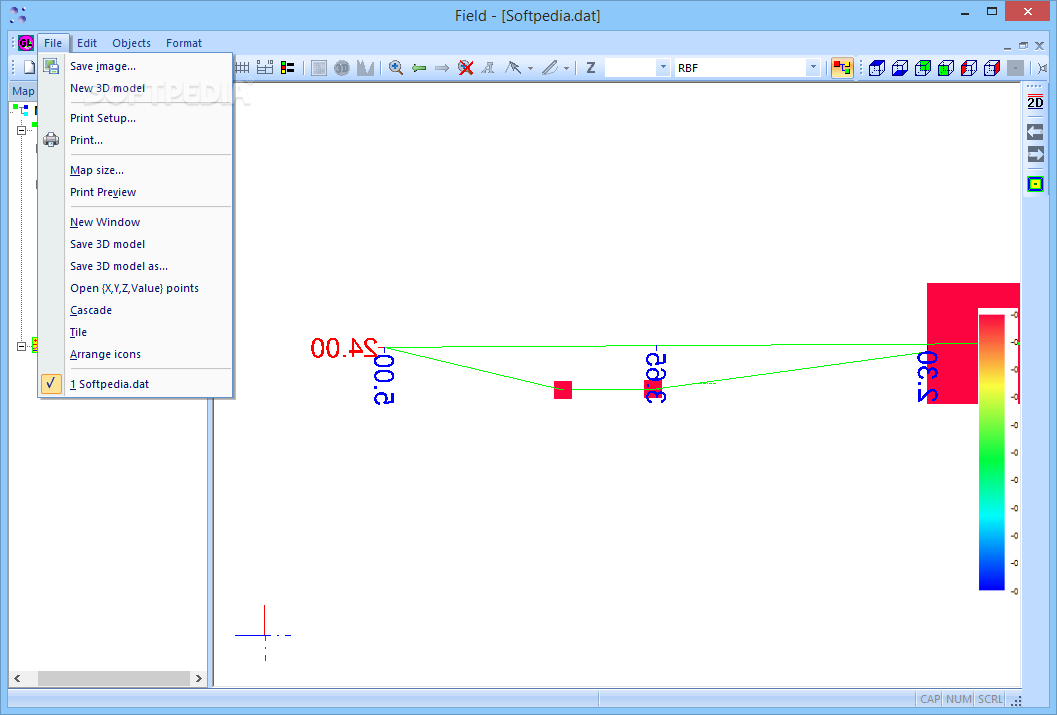Click the blue bottom face cube view
The width and height of the screenshot is (1057, 715).
900,67
